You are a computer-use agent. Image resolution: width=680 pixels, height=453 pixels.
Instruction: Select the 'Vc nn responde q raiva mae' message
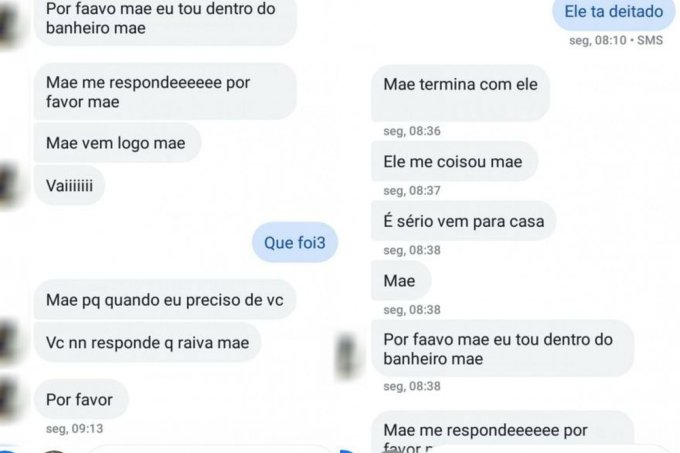tap(147, 342)
